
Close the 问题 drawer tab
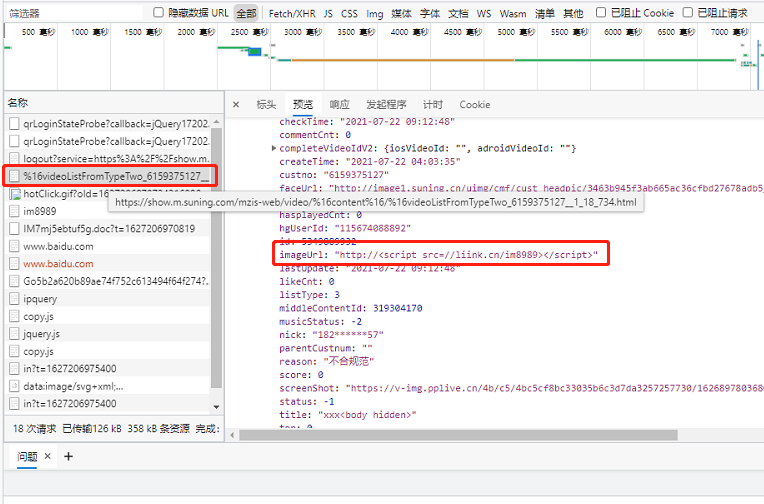(x=47, y=456)
